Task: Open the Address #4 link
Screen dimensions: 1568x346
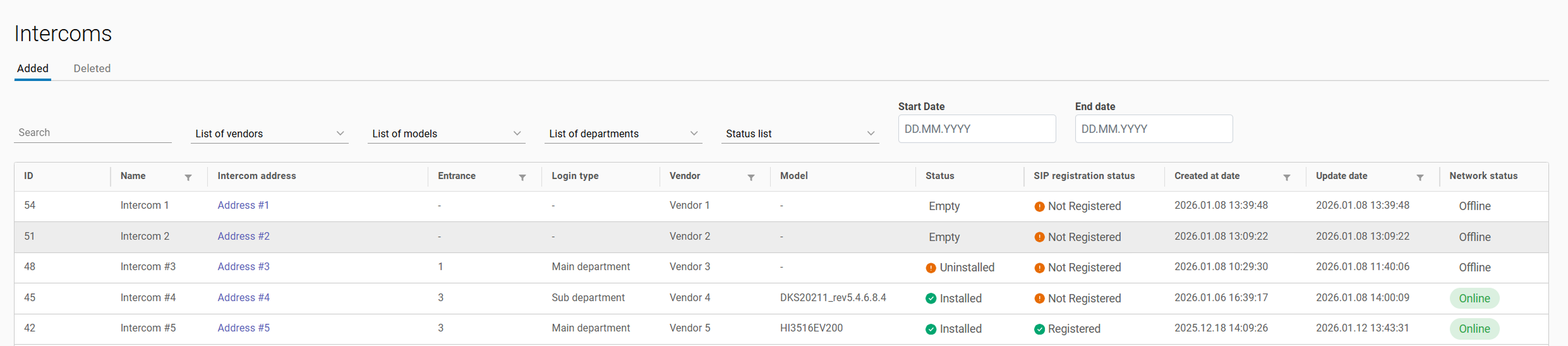Action: 243,297
